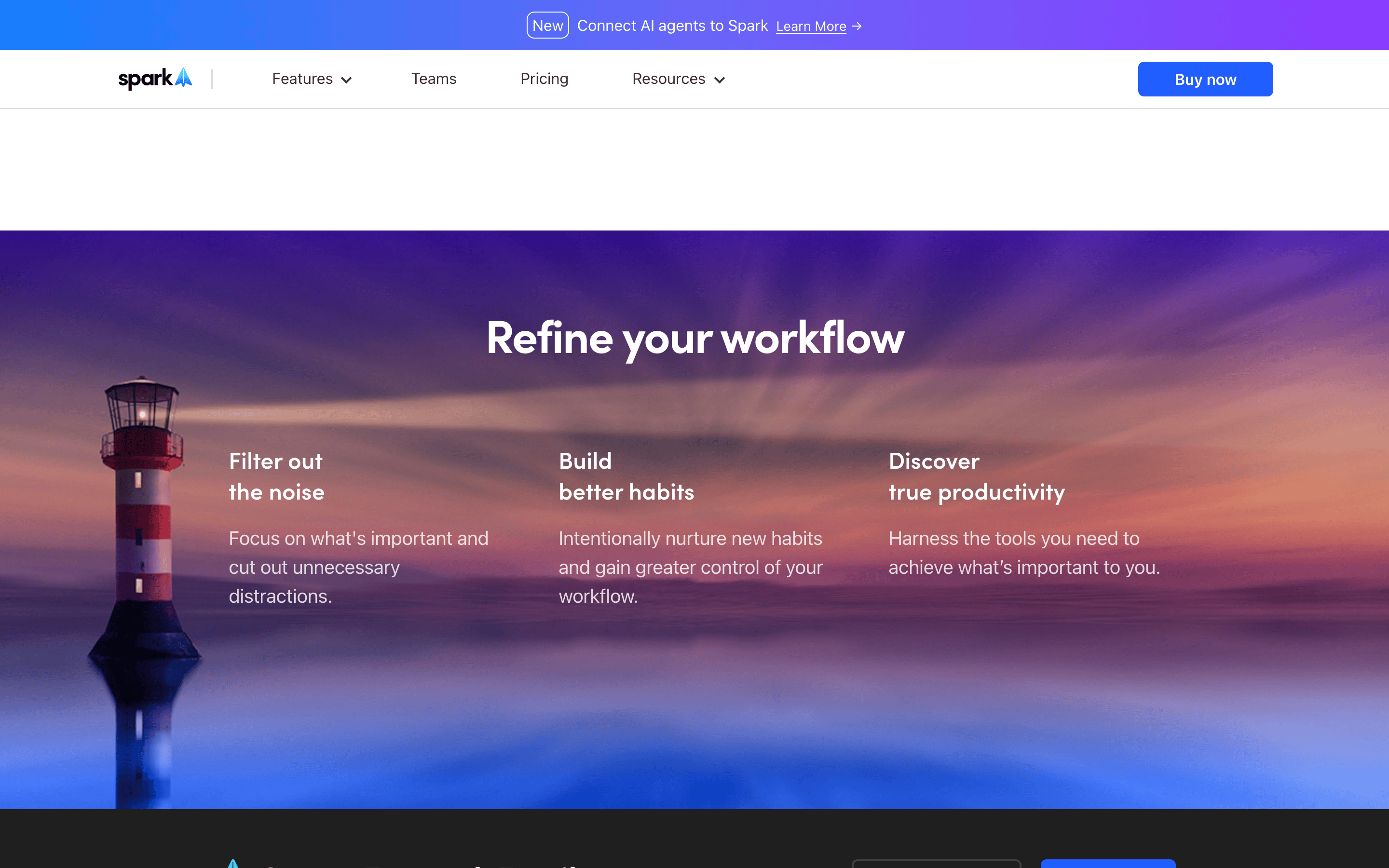Click the "Discover true productivity" heading
Viewport: 1389px width, 868px height.
click(976, 476)
